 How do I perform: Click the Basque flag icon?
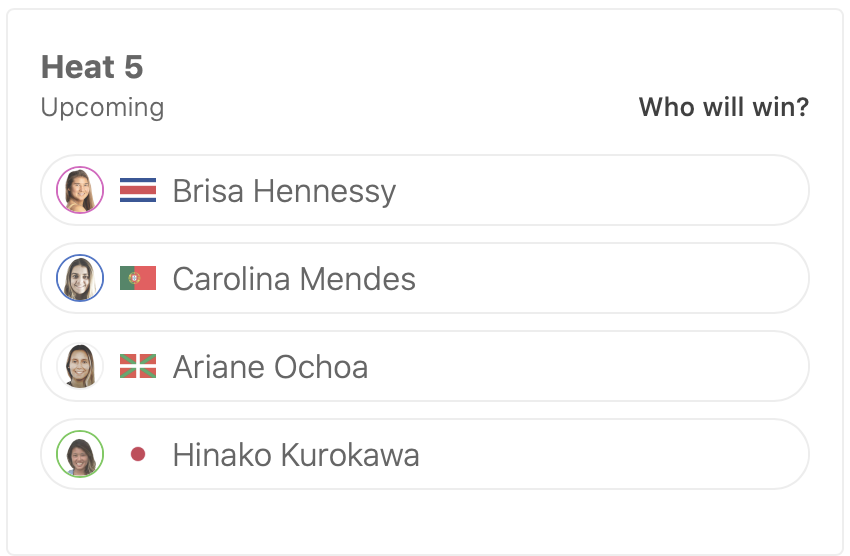(x=138, y=366)
